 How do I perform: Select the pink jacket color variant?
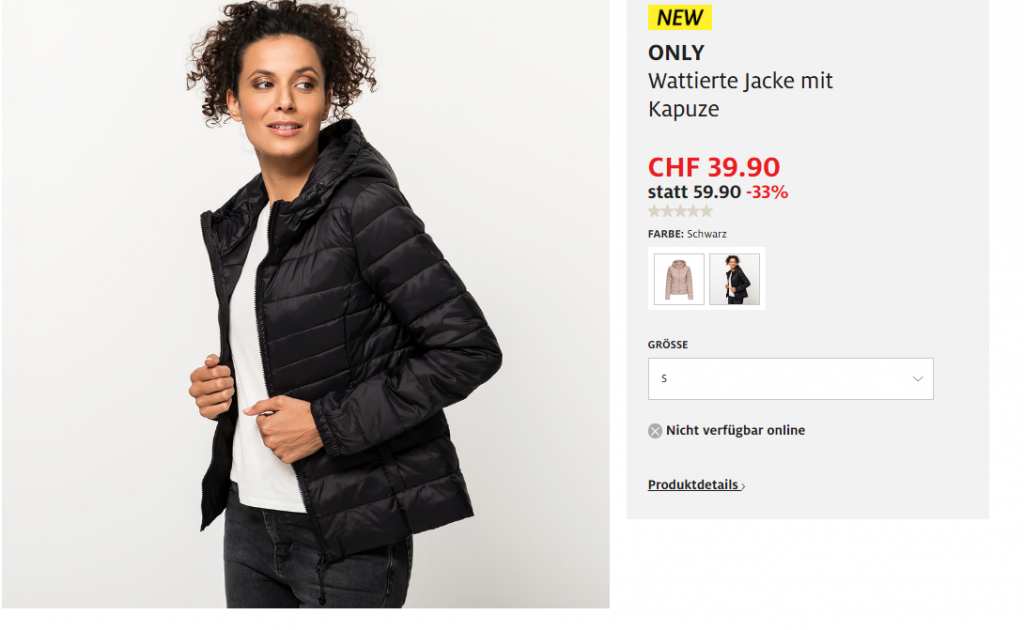[679, 279]
